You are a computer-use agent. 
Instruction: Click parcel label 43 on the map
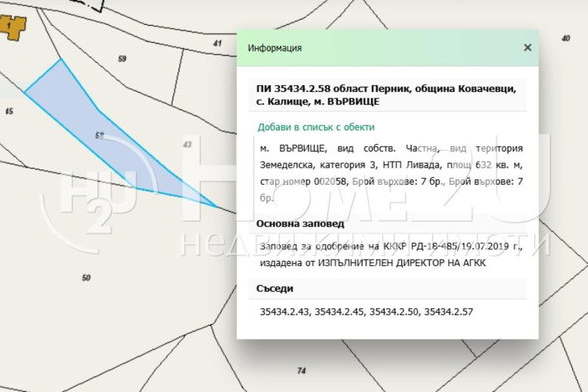click(187, 144)
